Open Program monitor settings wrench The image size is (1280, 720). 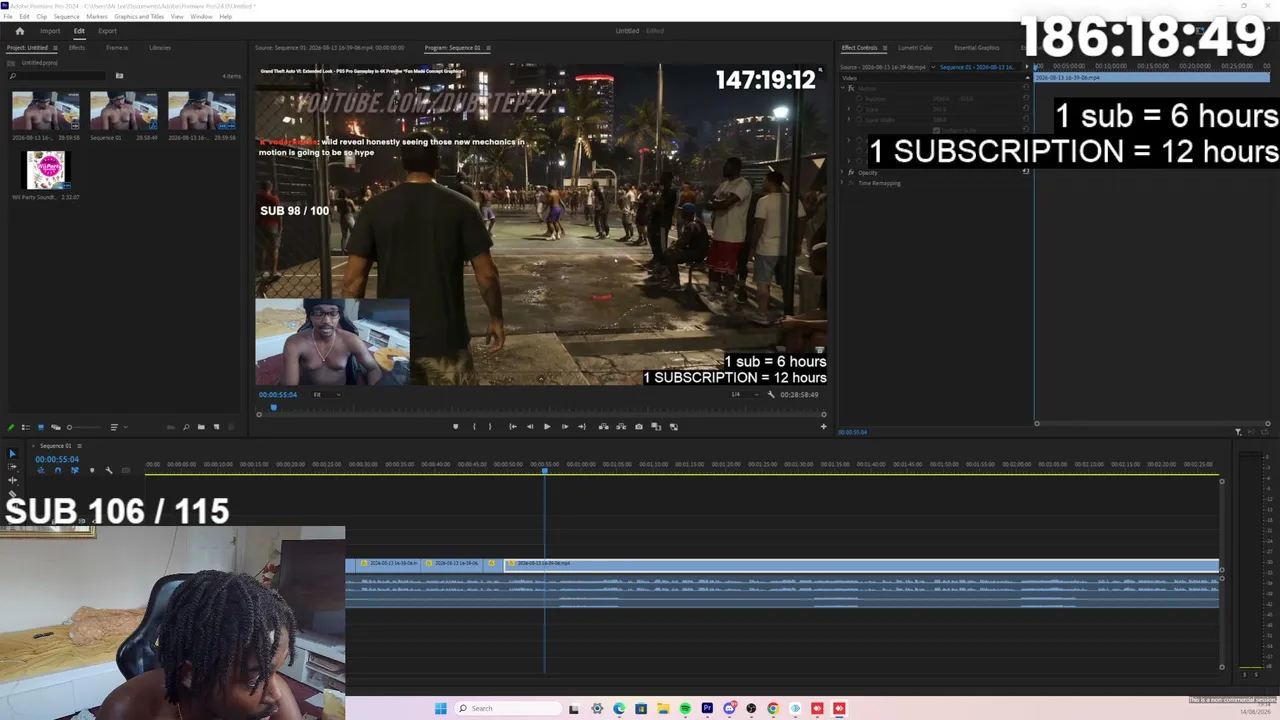tap(770, 394)
